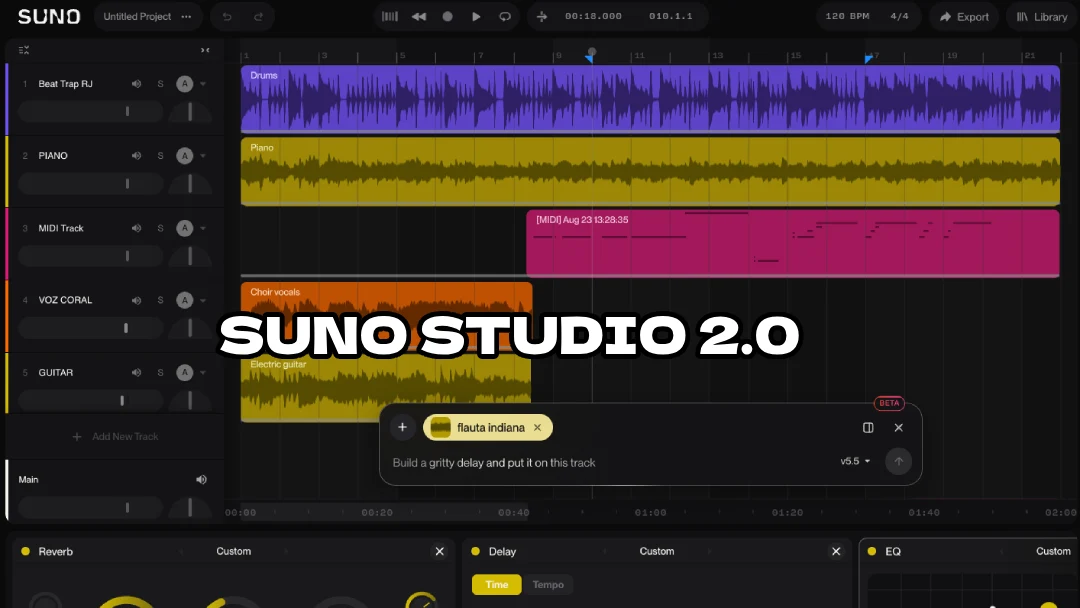Close the Reverb effect panel
This screenshot has width=1080, height=608.
pos(439,552)
